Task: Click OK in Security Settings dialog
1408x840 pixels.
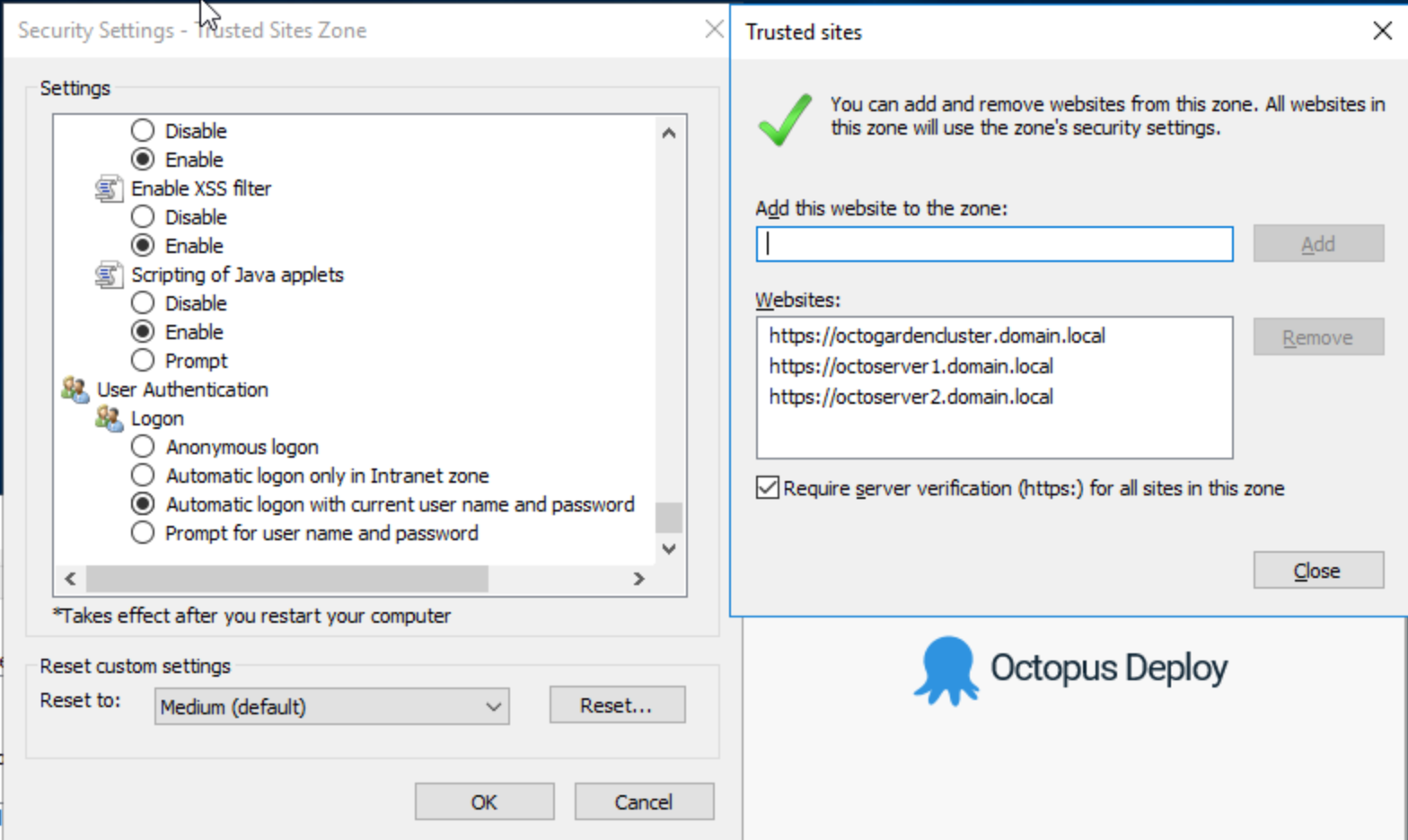Action: pyautogui.click(x=483, y=801)
